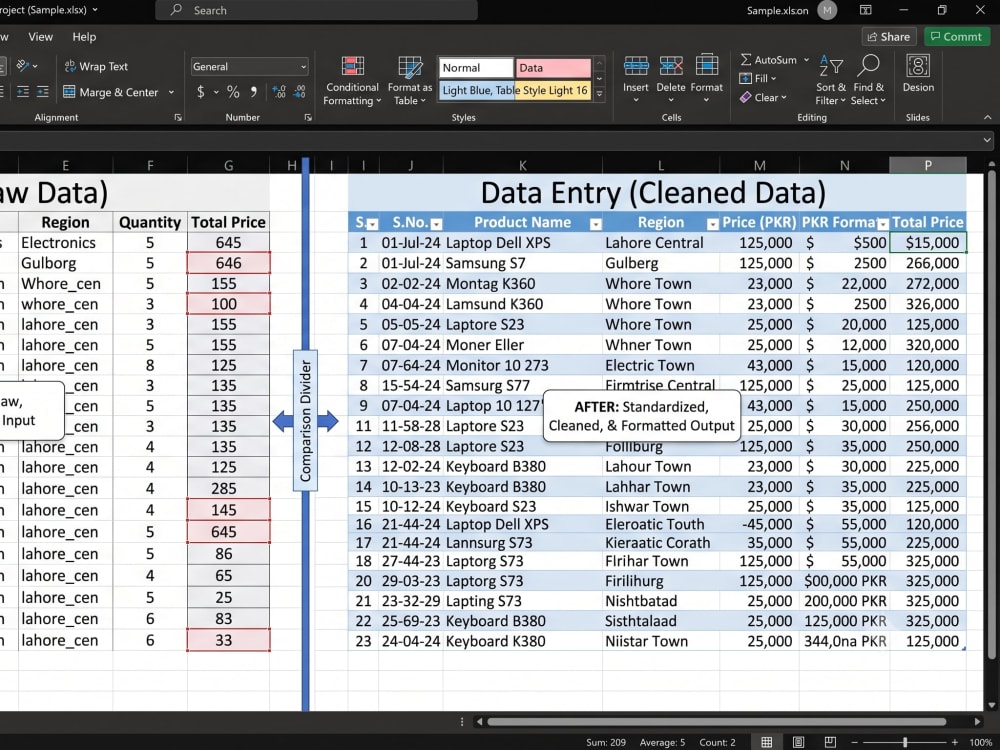Image resolution: width=1000 pixels, height=750 pixels.
Task: Click in the Search box
Action: 316,10
